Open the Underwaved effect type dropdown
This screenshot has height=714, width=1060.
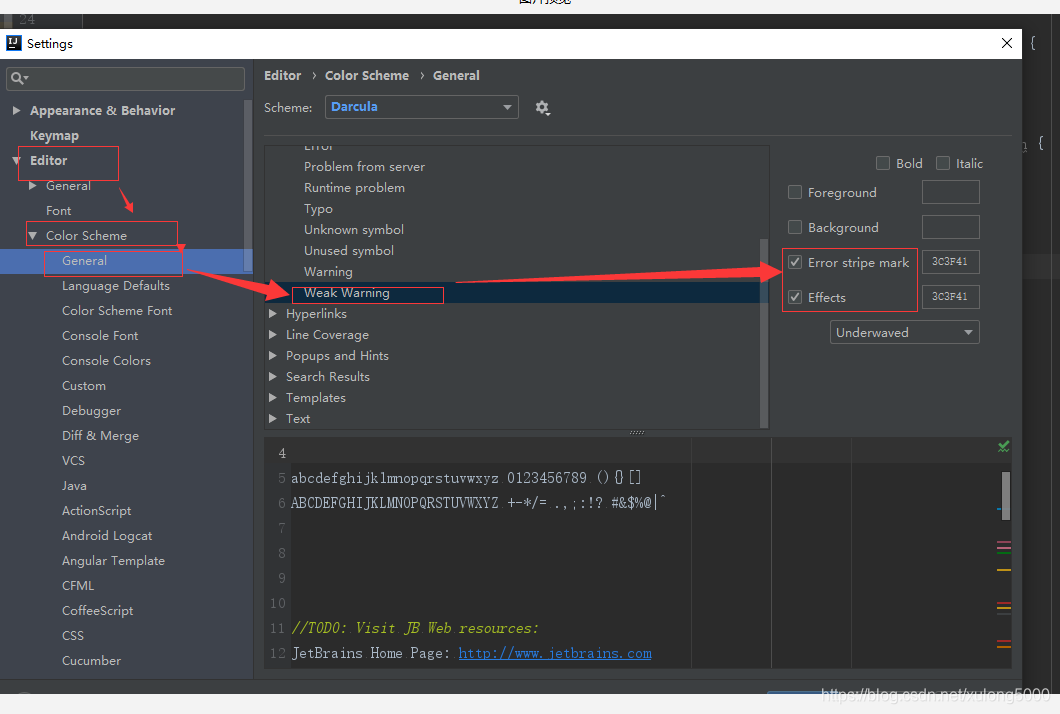click(x=904, y=332)
